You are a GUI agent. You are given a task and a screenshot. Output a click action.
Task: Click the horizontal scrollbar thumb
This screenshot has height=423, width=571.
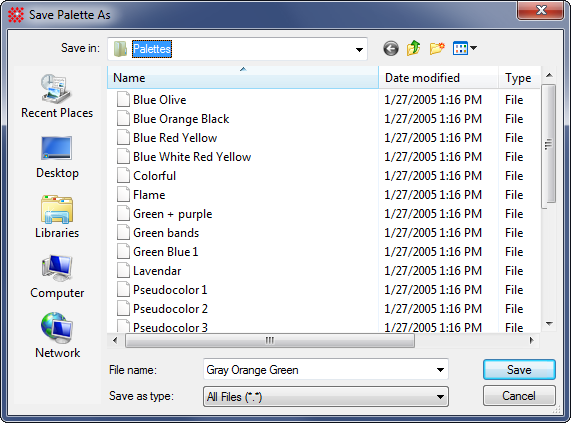pos(270,341)
